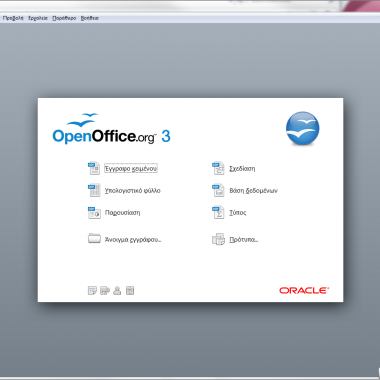This screenshot has width=380, height=380.
Task: Create a new text document (Έγγραφο κειμένου)
Action: (x=123, y=168)
